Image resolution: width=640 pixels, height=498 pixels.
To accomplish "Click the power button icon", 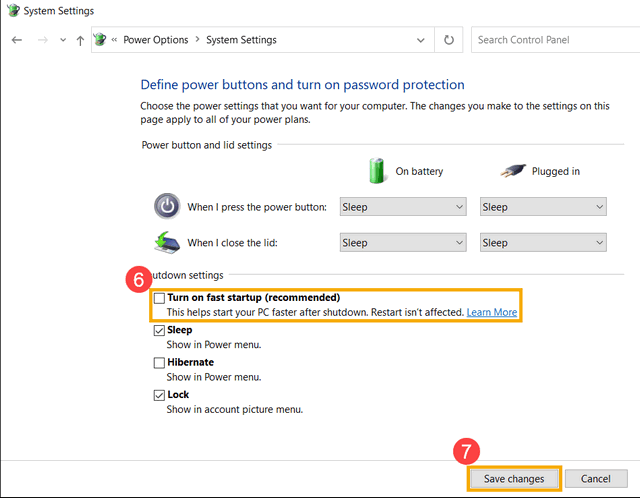I will click(x=167, y=206).
